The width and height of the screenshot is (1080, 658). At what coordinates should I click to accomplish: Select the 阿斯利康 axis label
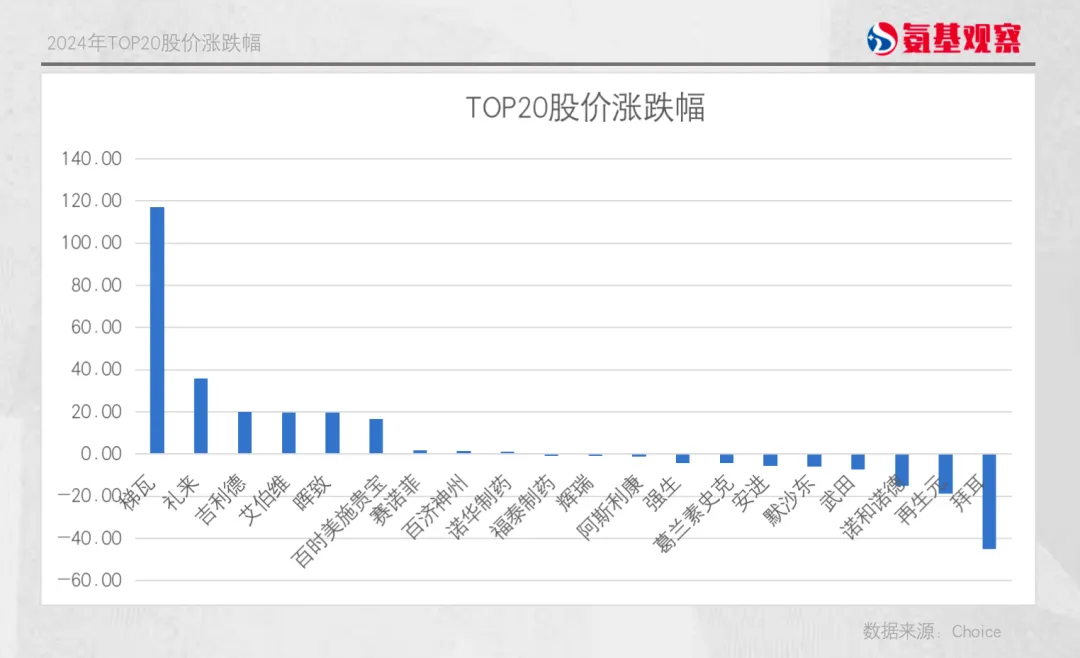(x=610, y=510)
